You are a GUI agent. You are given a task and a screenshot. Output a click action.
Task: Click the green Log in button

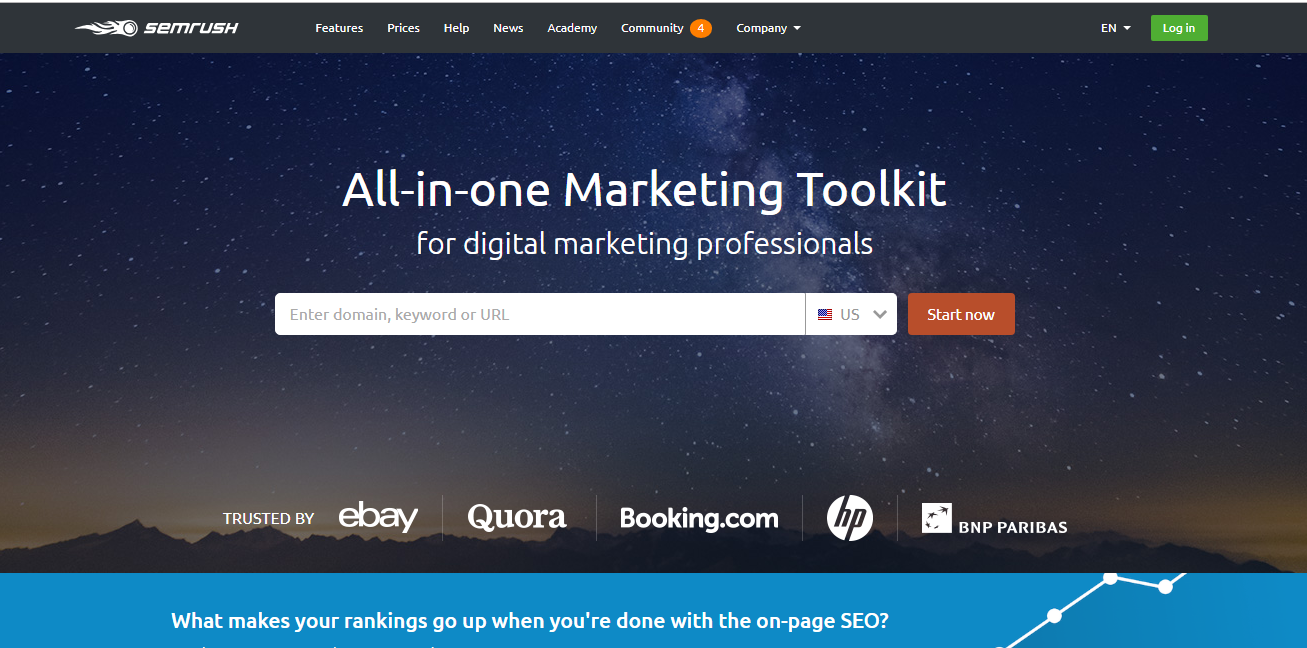(1179, 28)
